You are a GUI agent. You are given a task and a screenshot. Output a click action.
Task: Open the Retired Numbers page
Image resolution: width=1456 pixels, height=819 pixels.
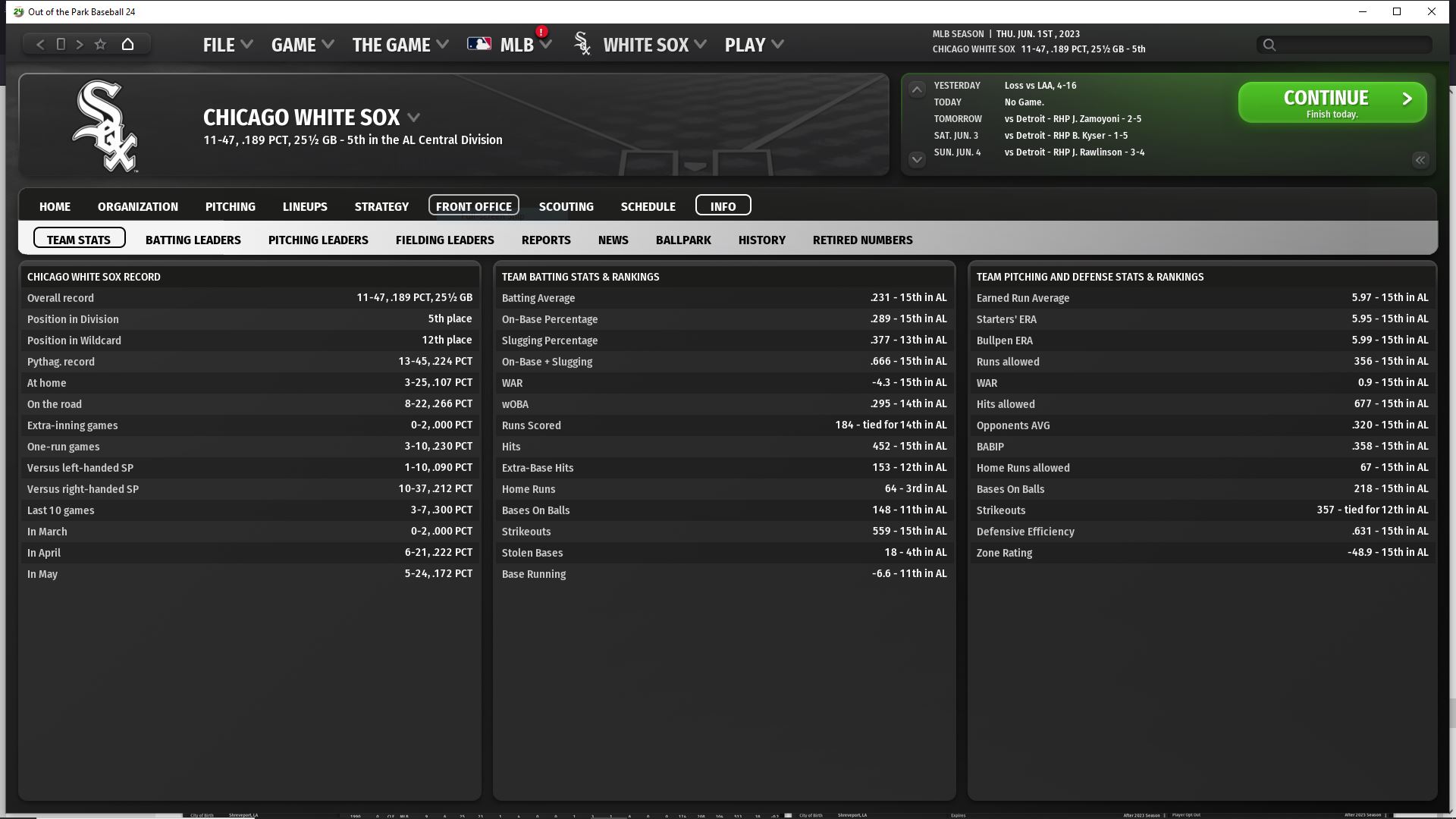click(x=862, y=240)
